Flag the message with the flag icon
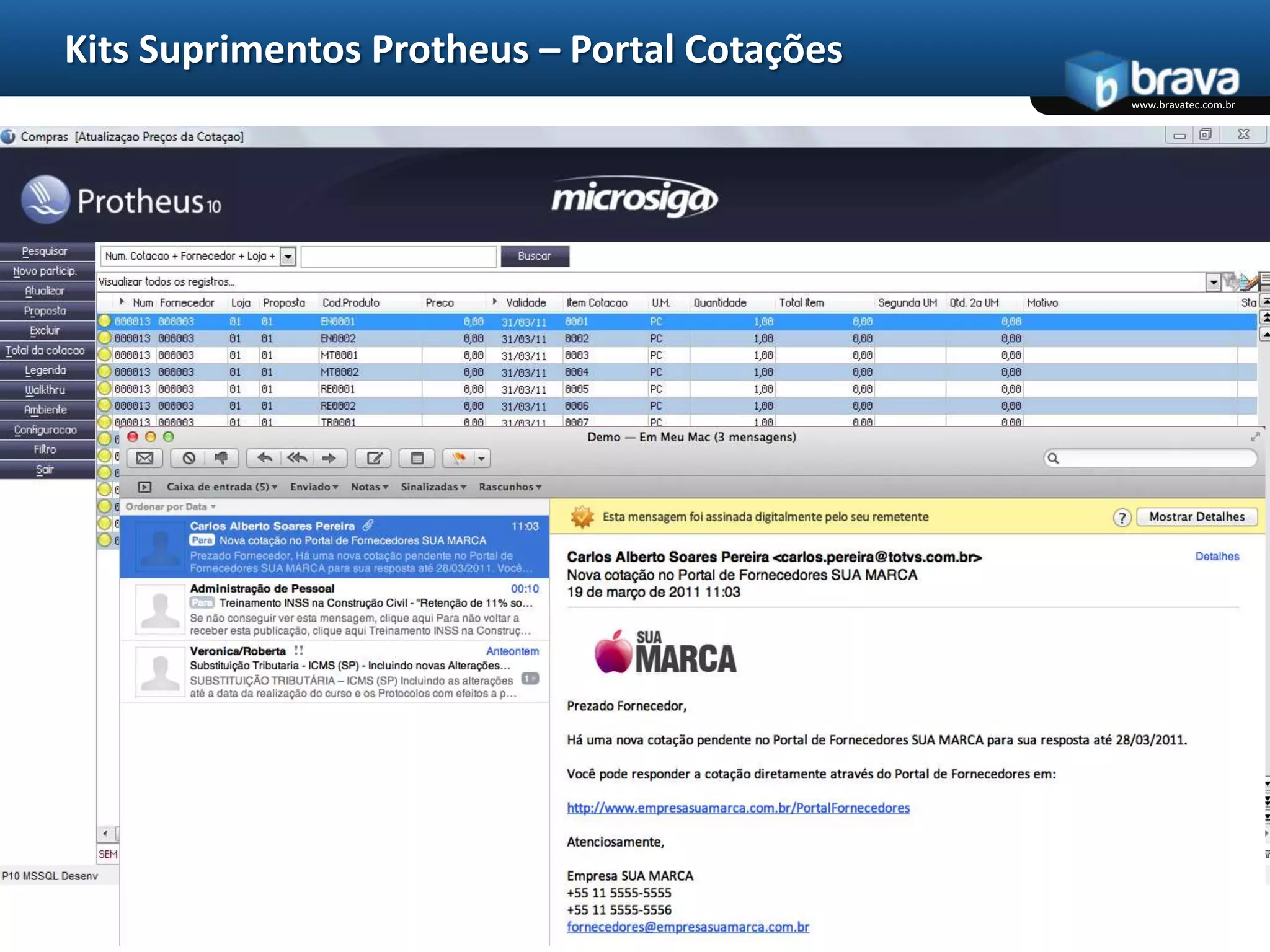Viewport: 1270px width, 952px height. click(460, 458)
